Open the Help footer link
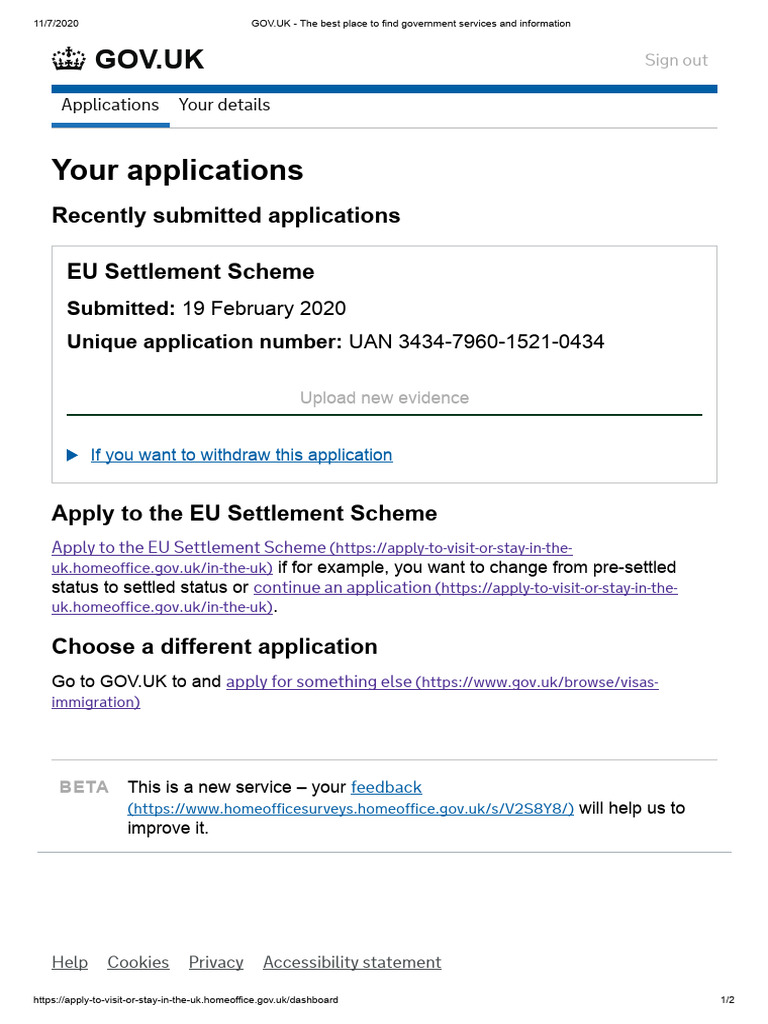 [70, 962]
